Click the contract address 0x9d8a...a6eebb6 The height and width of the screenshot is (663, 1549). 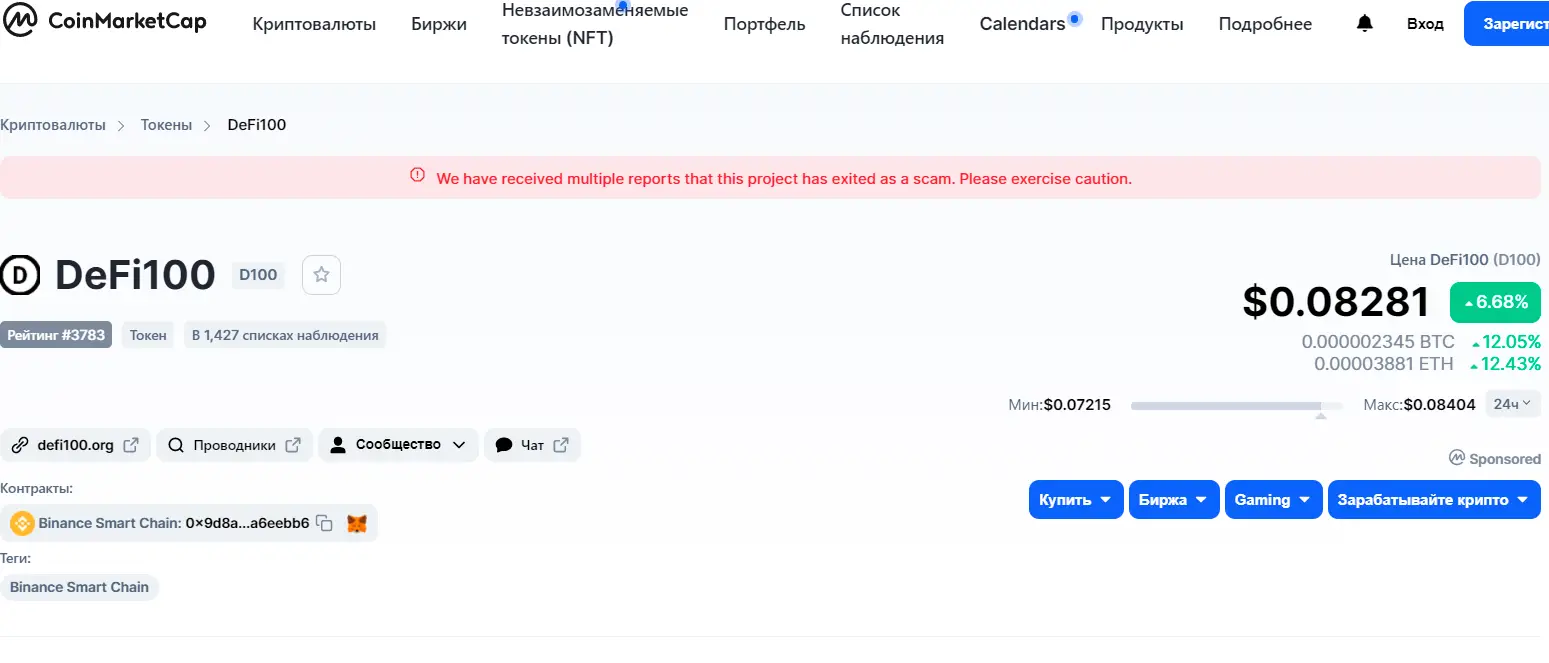click(247, 523)
